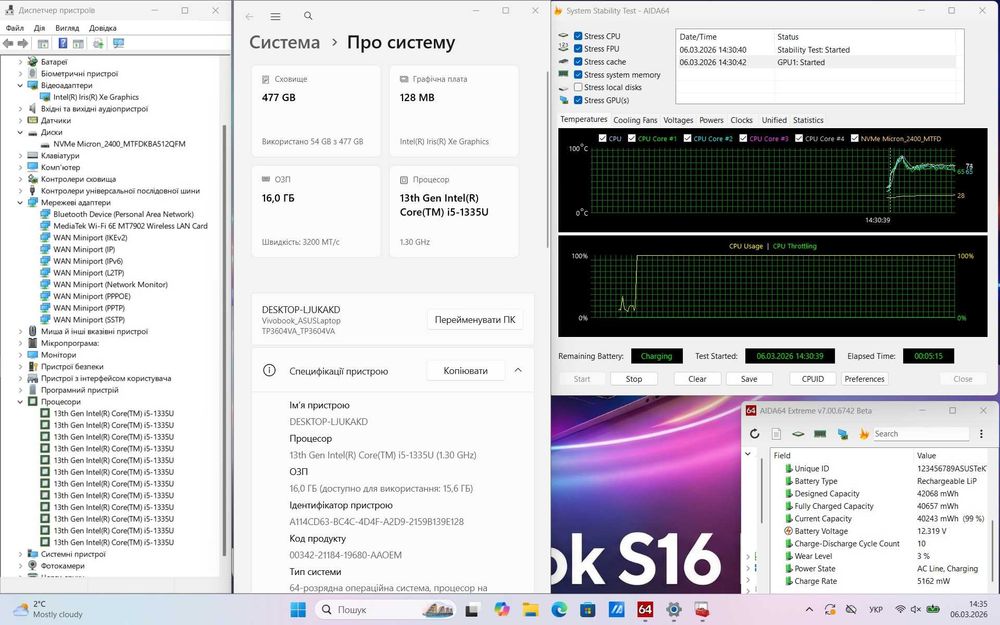Open the Windows Start menu
Viewport: 1000px width, 625px height.
[298, 610]
